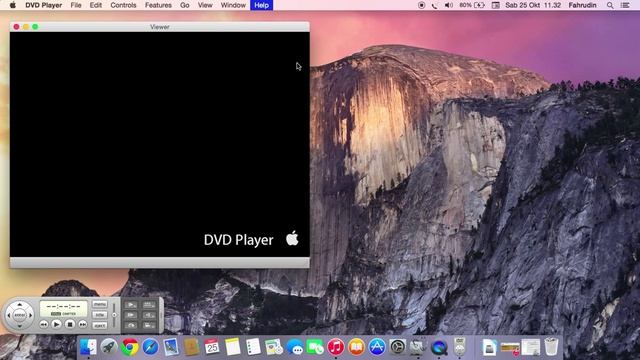Open Google Chrome from the Dock
Screen dimensions: 640x360
point(130,347)
